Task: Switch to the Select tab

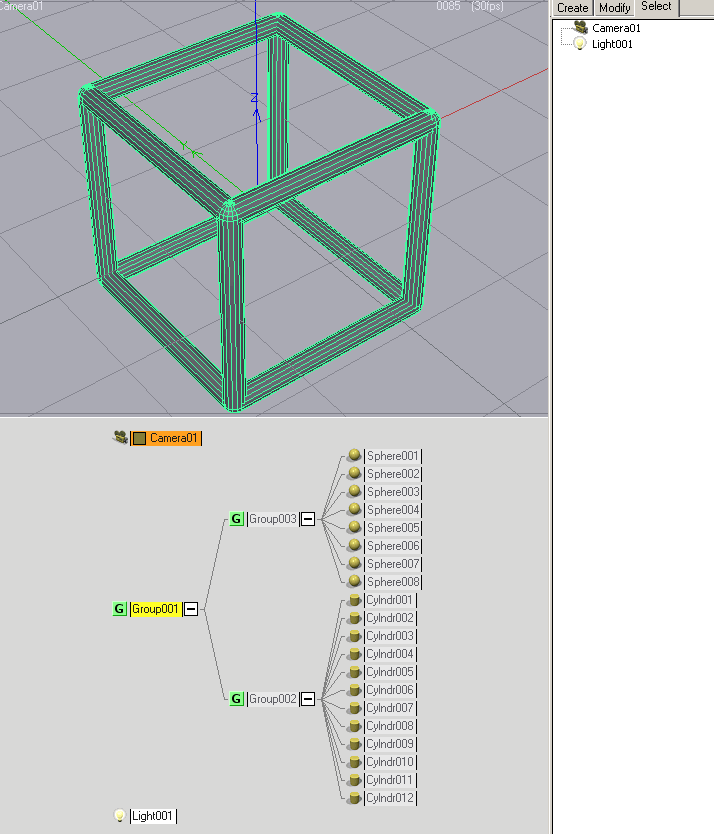Action: pyautogui.click(x=656, y=7)
